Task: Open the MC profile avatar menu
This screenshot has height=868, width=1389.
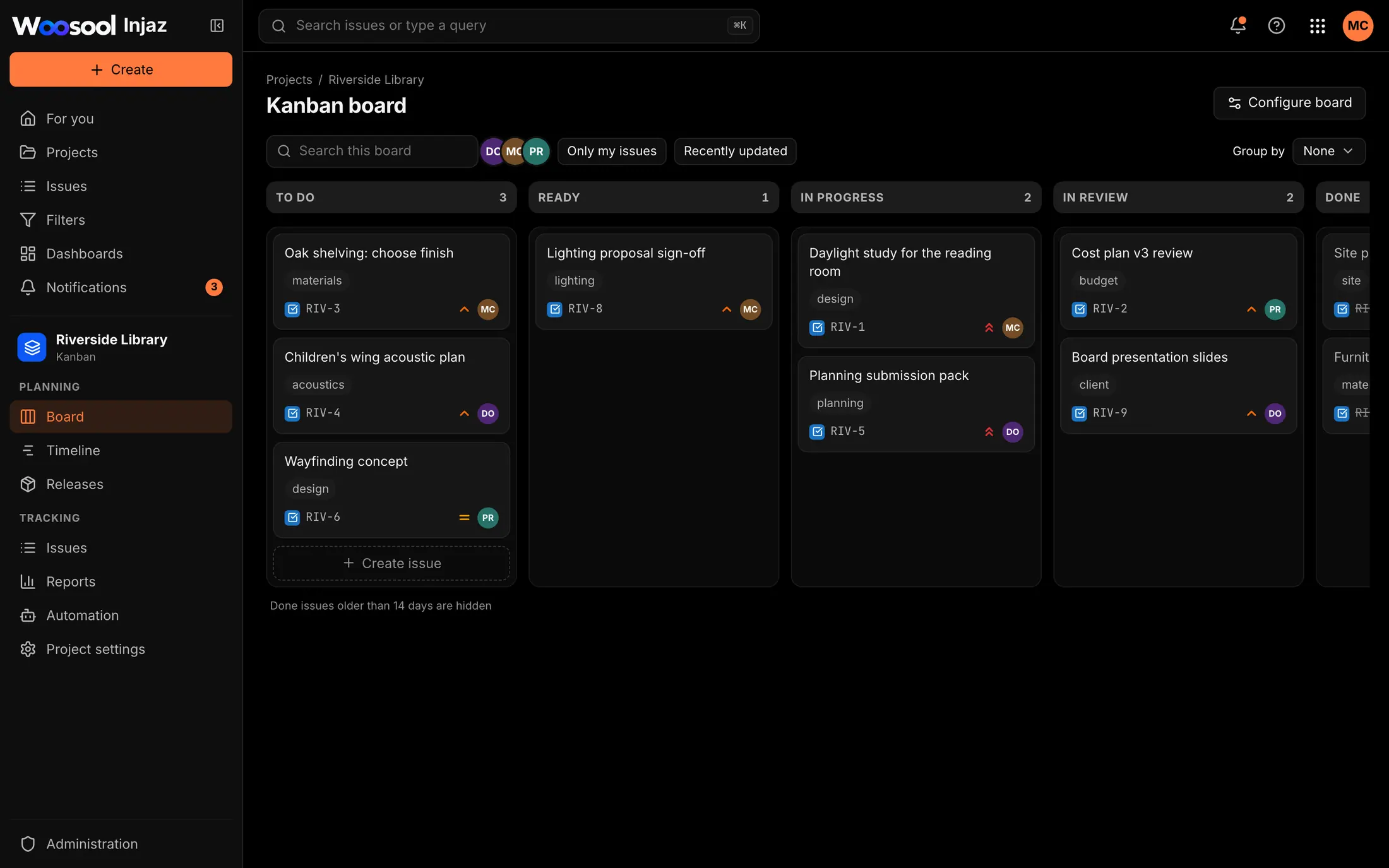Action: point(1357,25)
